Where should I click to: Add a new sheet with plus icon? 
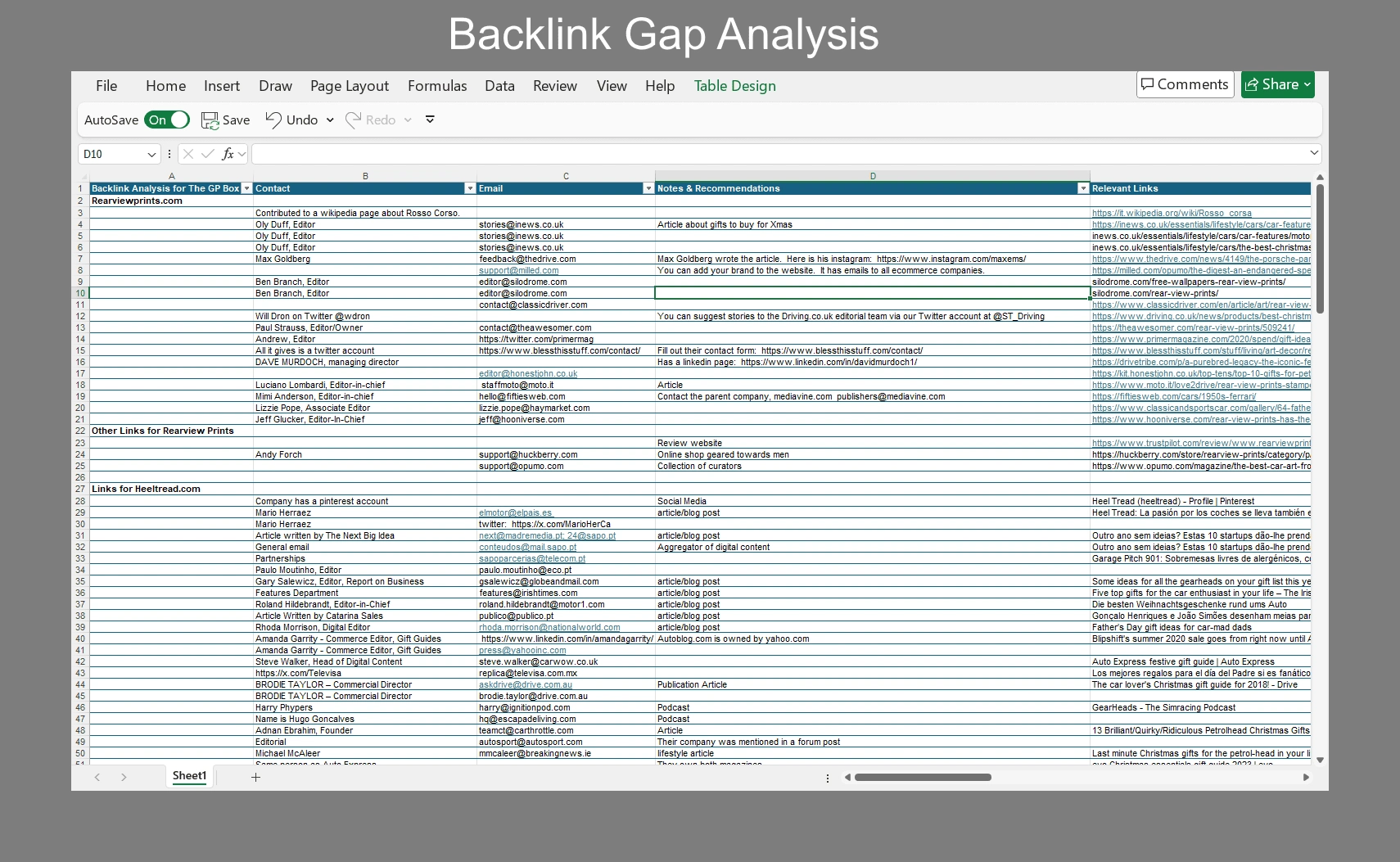[255, 777]
